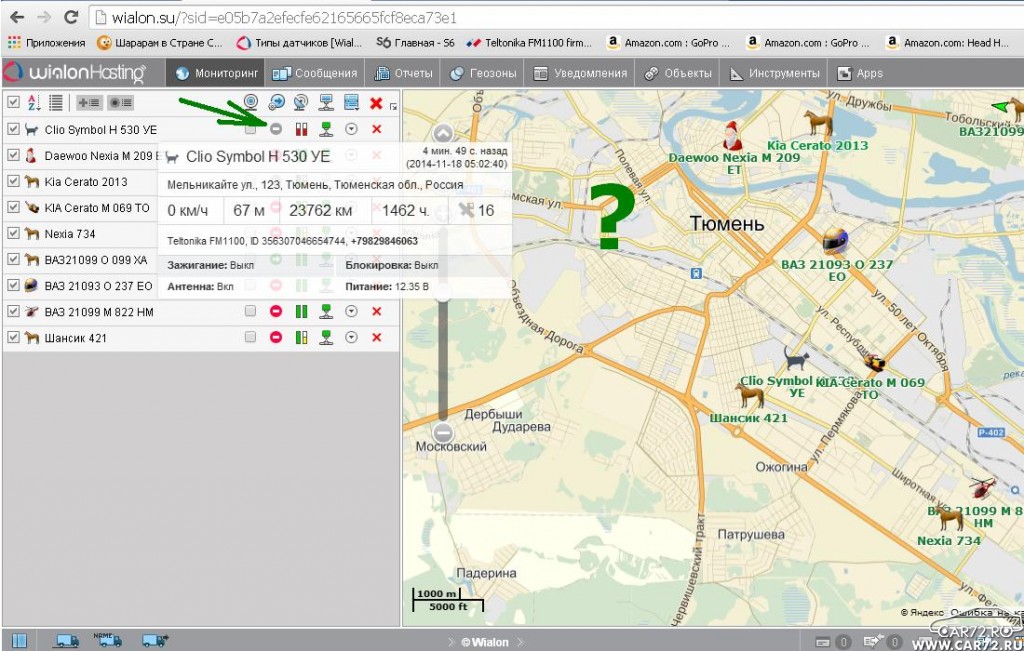Screen dimensions: 1024x651
Task: Open the Геозоны tab
Action: pyautogui.click(x=483, y=73)
